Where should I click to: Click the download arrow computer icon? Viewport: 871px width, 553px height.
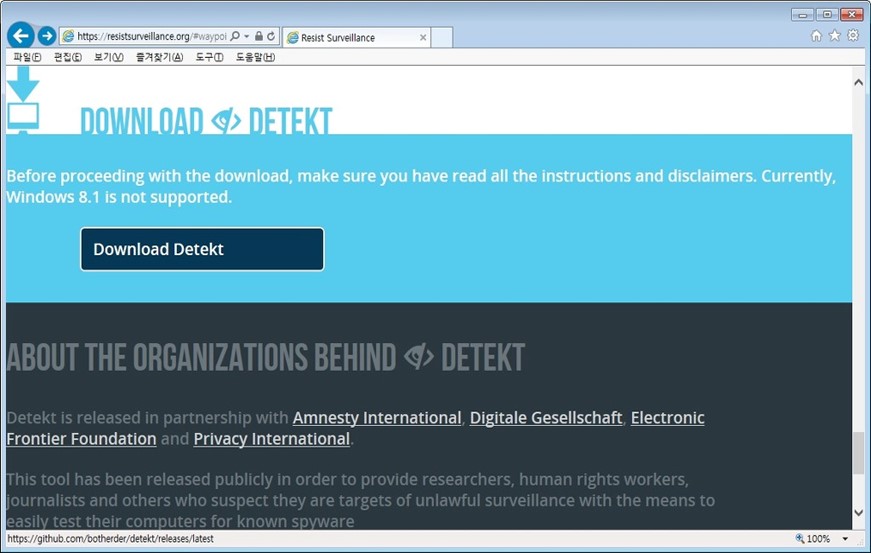click(x=23, y=100)
